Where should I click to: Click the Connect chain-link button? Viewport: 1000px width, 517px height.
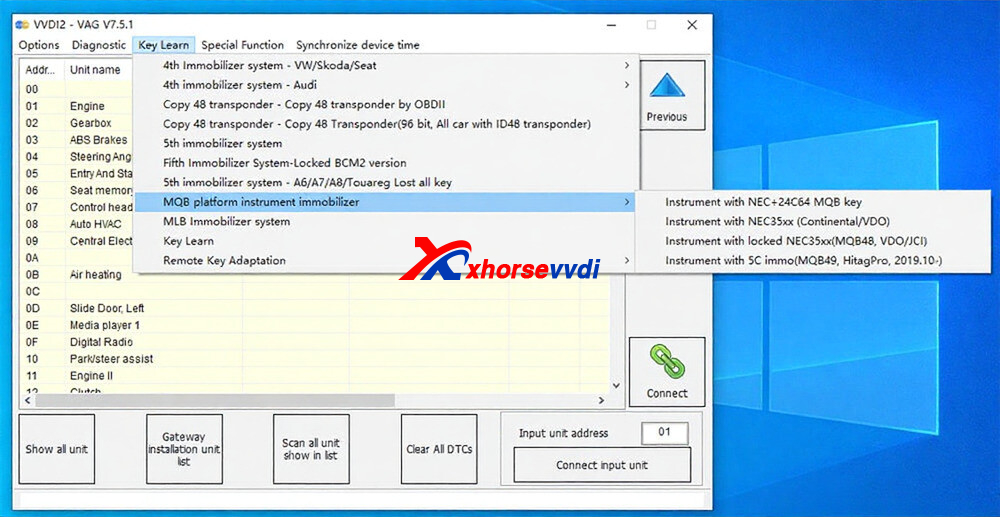click(x=666, y=372)
